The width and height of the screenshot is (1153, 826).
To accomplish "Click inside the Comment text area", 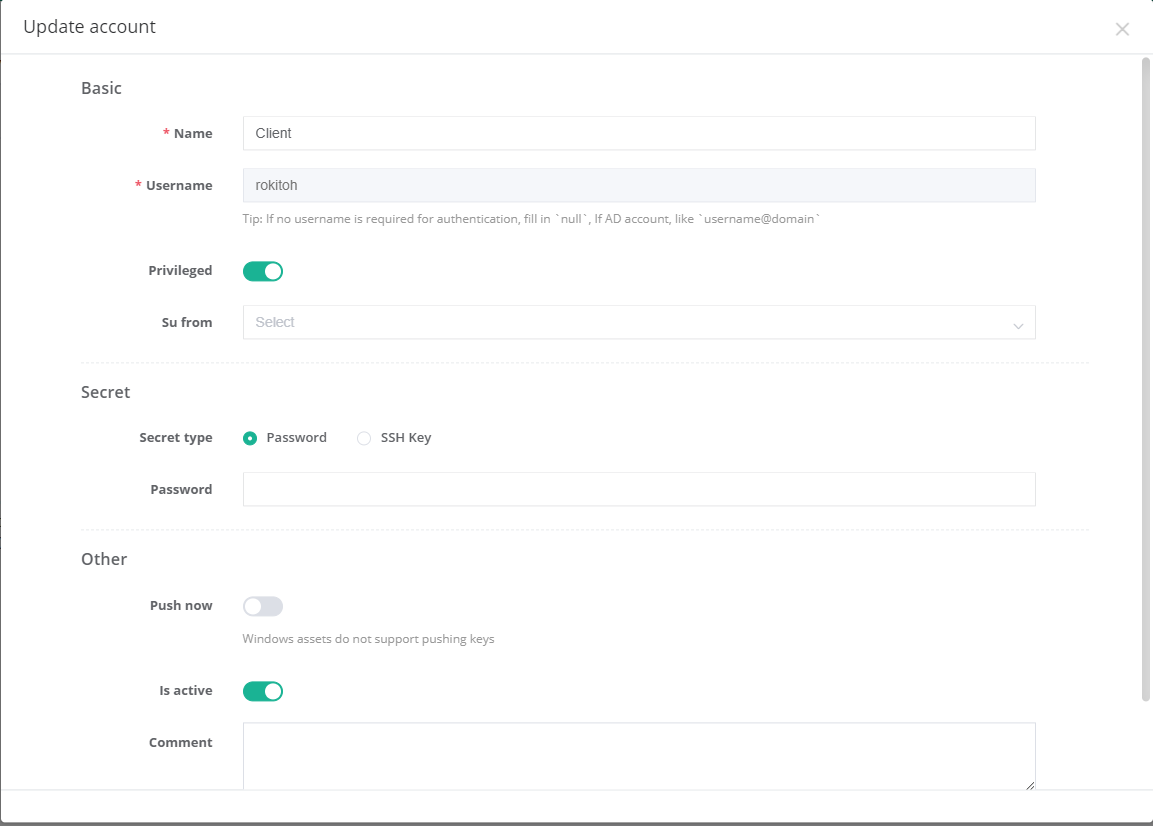I will tap(638, 755).
